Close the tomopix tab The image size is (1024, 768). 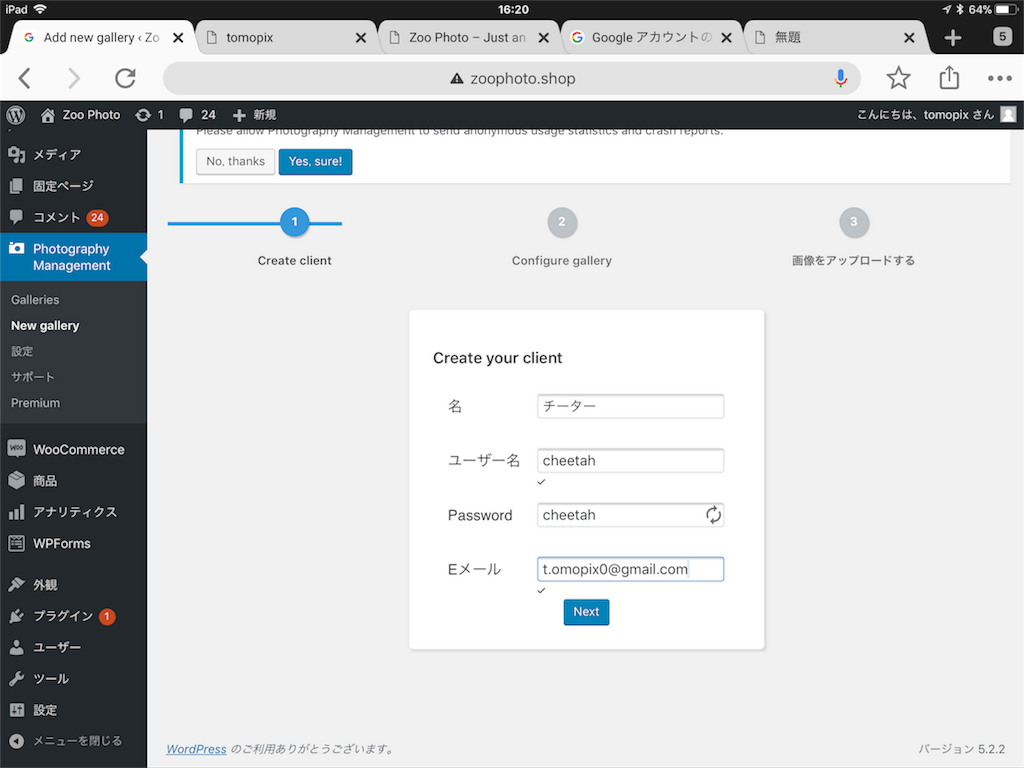(360, 38)
